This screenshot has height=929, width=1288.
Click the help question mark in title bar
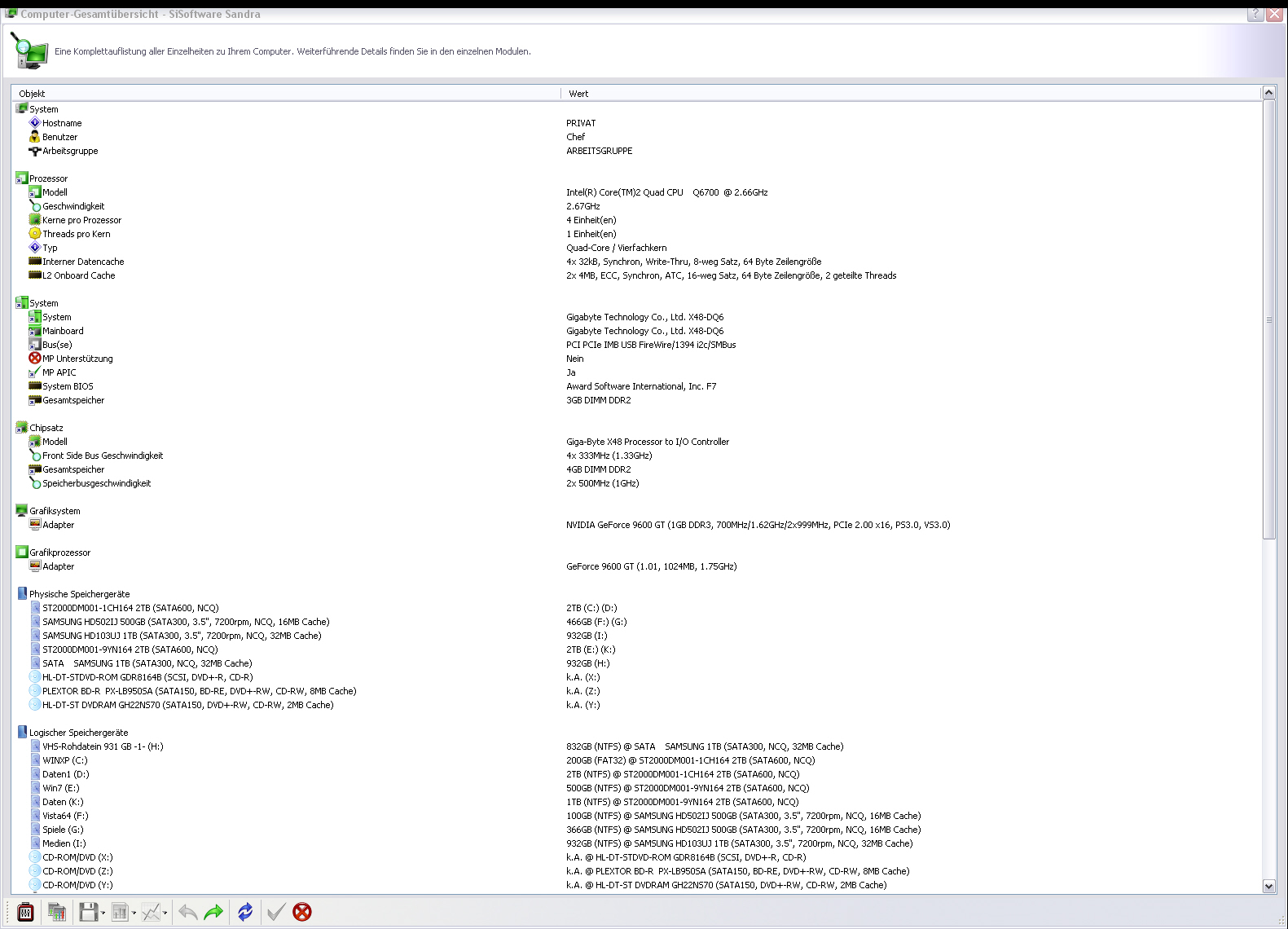[x=1255, y=14]
